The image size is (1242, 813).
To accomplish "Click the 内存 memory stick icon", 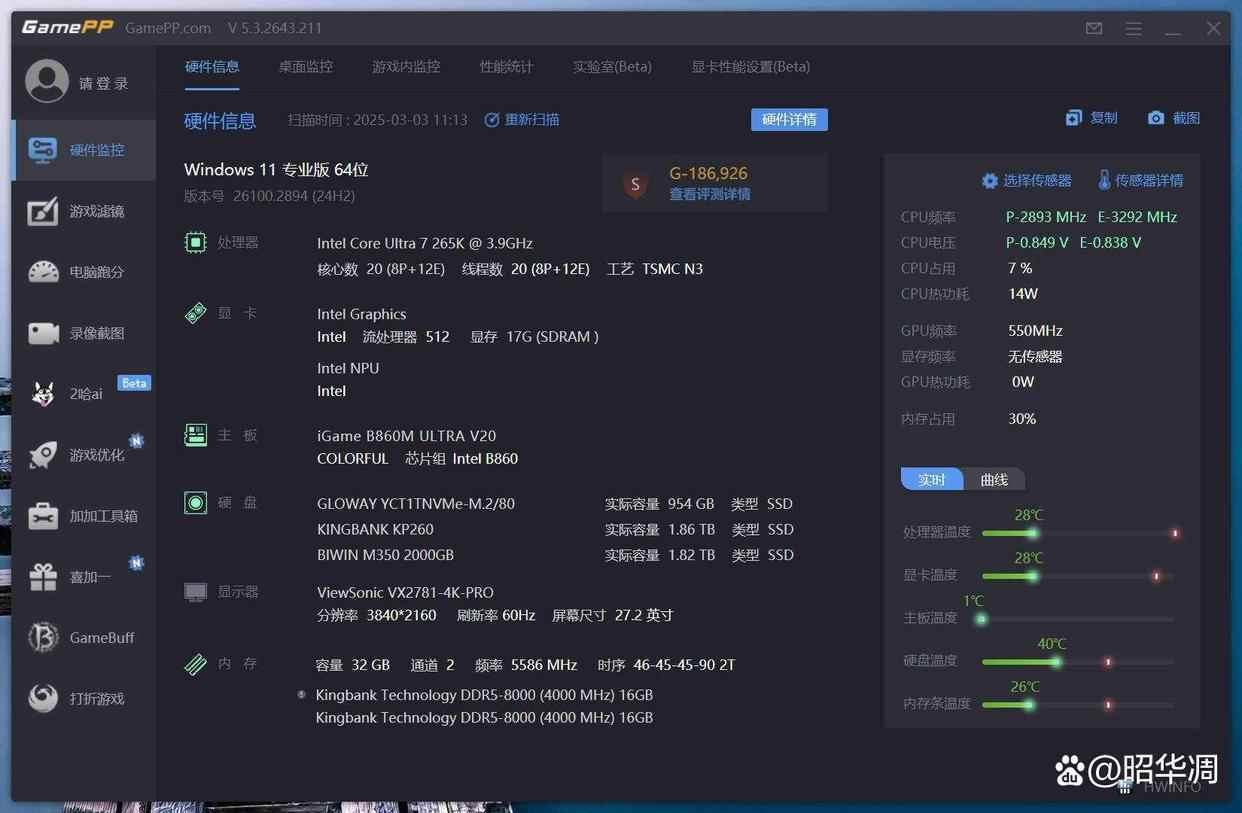I will tap(196, 664).
